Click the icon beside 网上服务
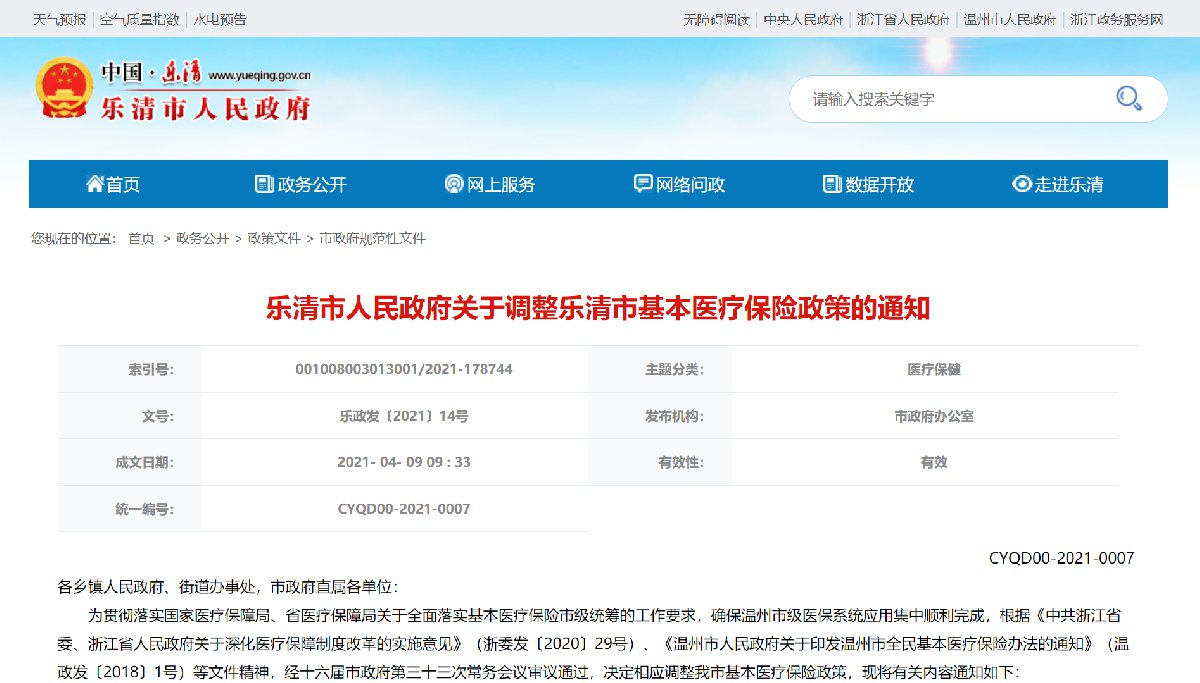This screenshot has height=683, width=1200. click(x=454, y=184)
